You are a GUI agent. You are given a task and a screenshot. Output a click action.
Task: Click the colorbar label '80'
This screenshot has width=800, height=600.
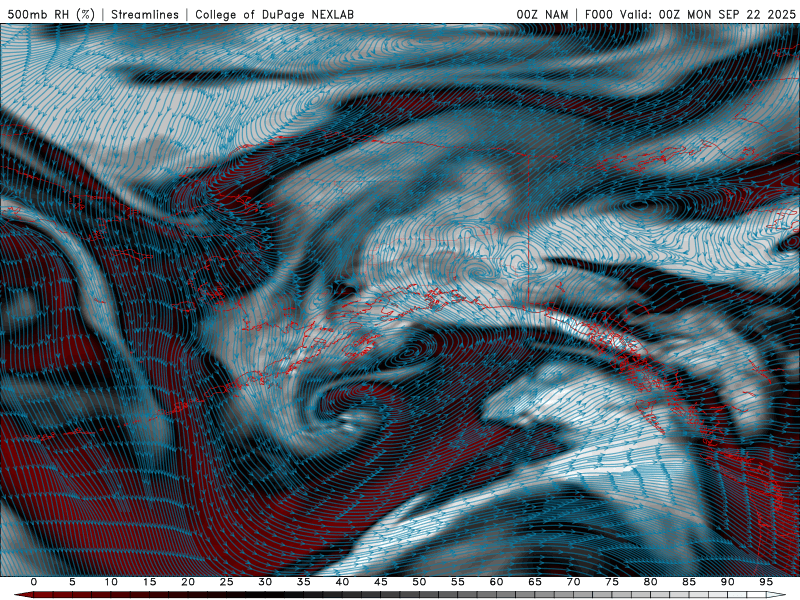coord(650,582)
